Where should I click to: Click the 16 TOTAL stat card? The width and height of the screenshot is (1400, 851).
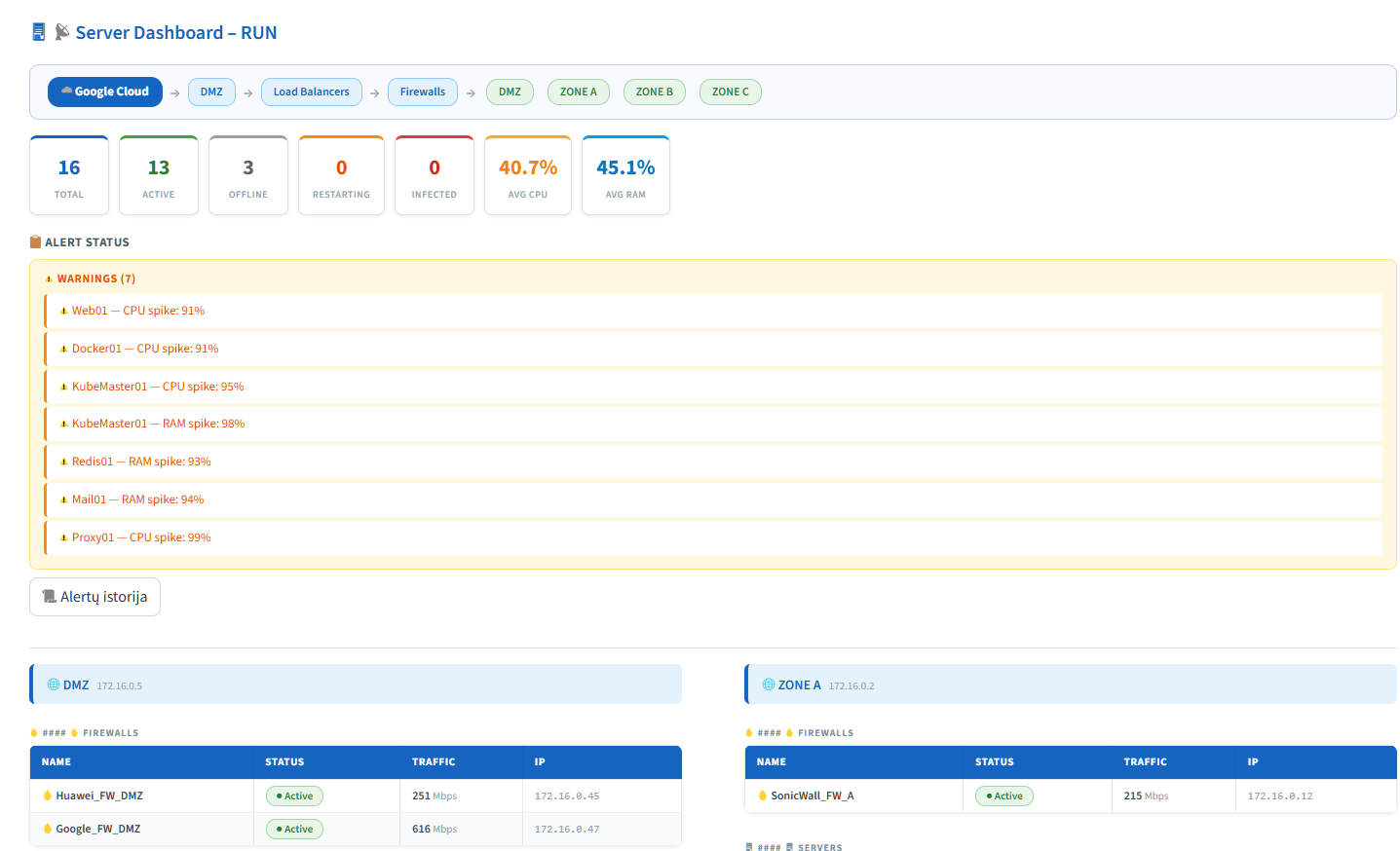tap(69, 175)
